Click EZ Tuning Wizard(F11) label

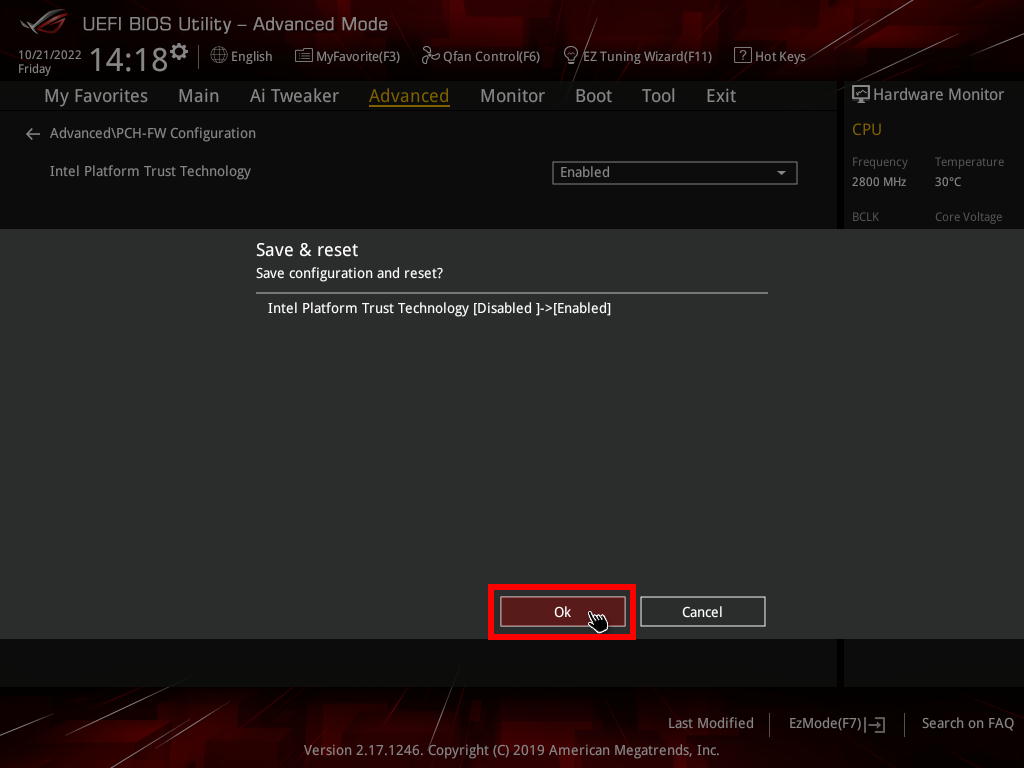pyautogui.click(x=647, y=57)
